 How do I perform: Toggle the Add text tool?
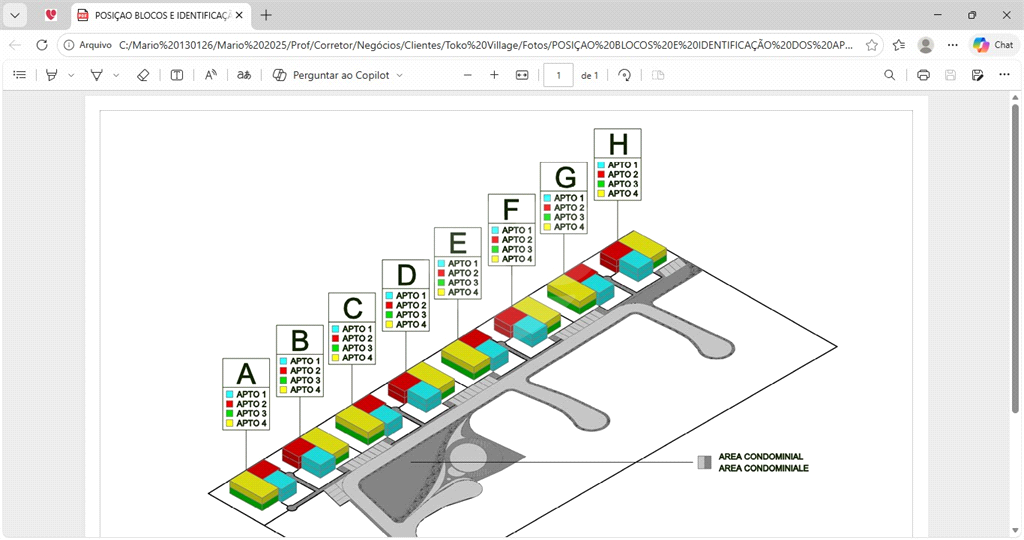point(177,75)
